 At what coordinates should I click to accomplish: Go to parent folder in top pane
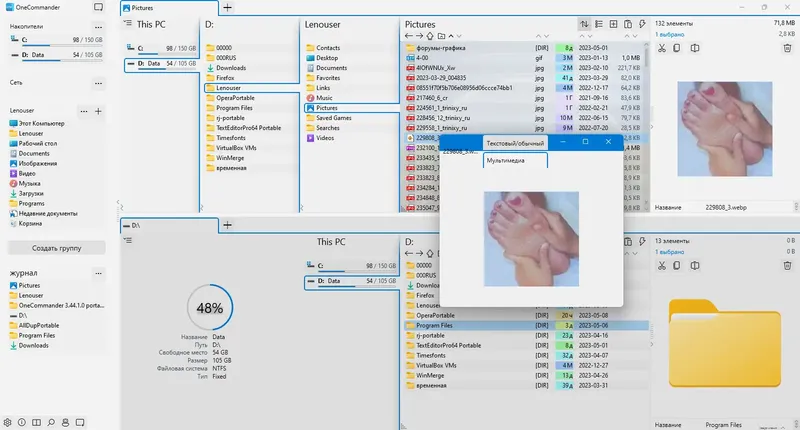coord(430,36)
